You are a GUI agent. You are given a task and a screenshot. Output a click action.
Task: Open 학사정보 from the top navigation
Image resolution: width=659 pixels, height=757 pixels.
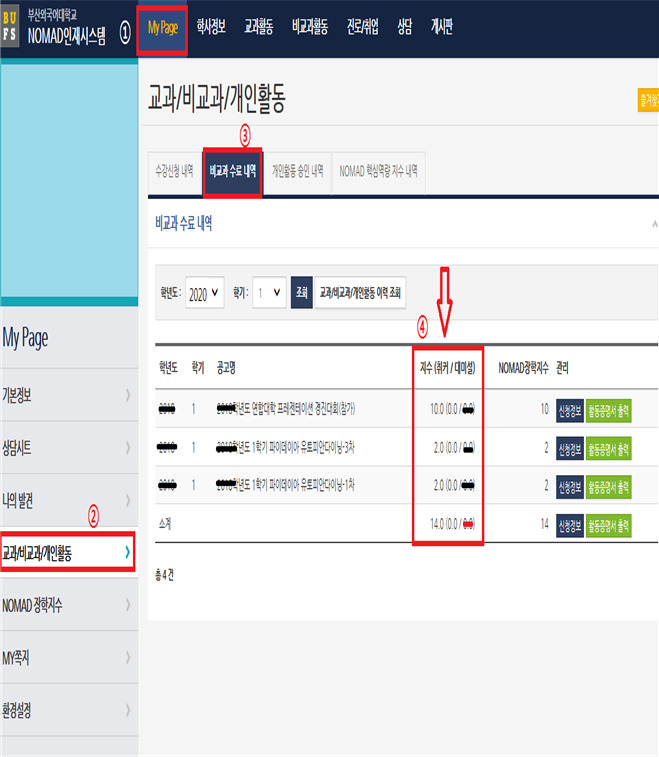click(211, 28)
